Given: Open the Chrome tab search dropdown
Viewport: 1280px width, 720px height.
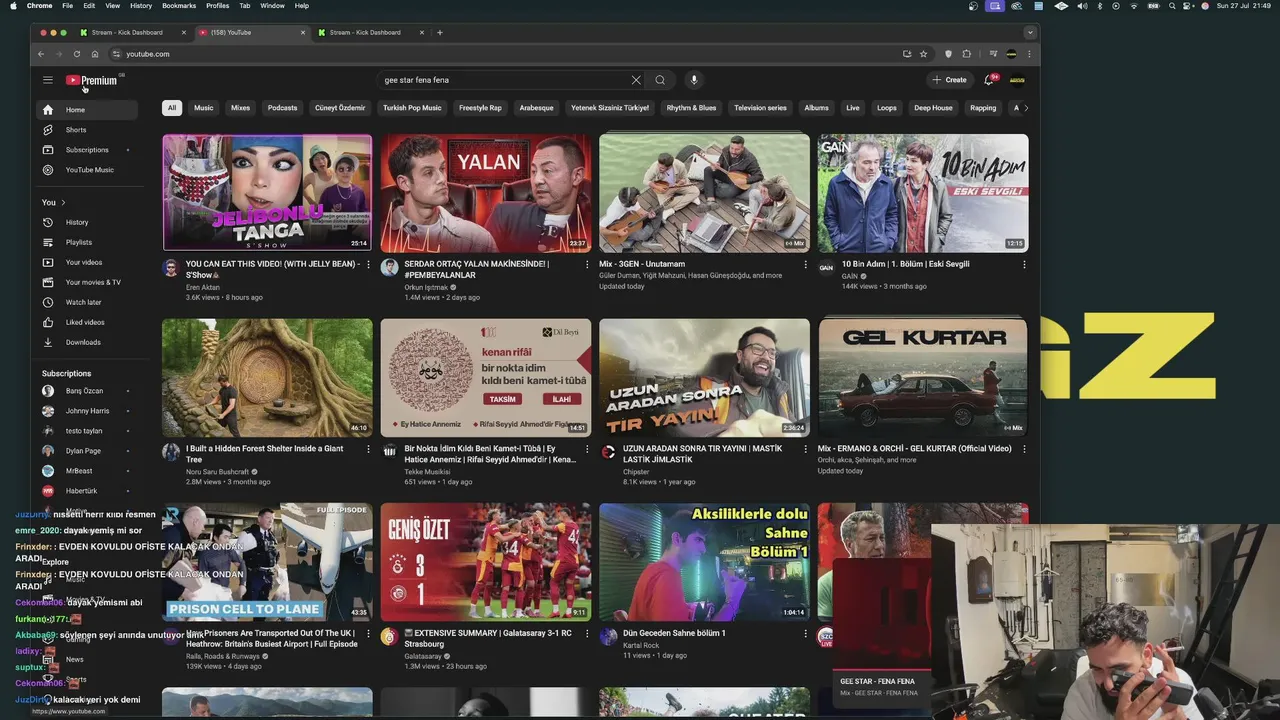Looking at the screenshot, I should pos(1030,32).
